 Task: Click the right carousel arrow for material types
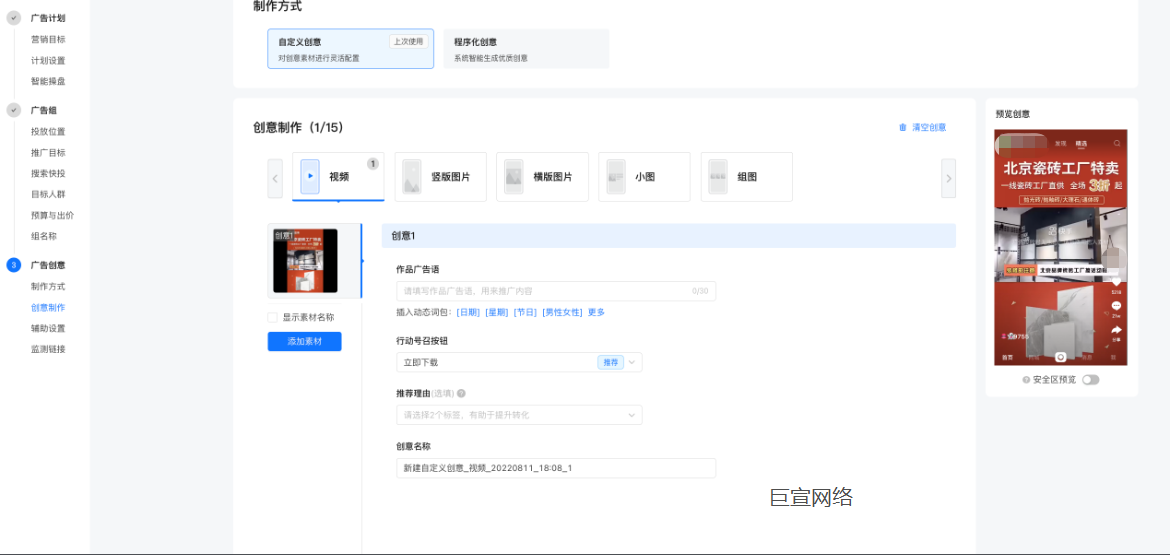click(x=948, y=178)
